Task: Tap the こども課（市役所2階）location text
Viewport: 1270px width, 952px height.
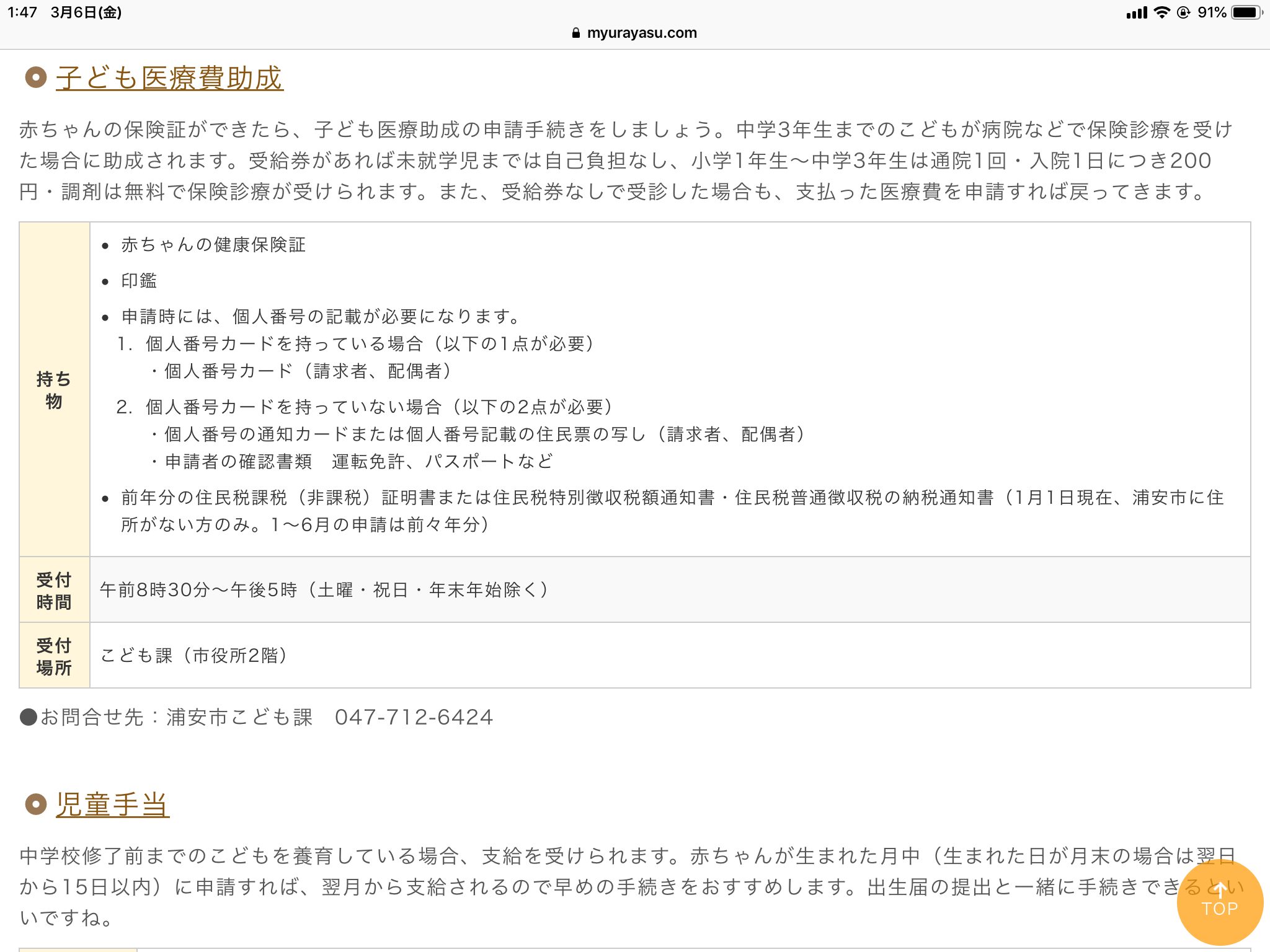Action: pyautogui.click(x=193, y=655)
